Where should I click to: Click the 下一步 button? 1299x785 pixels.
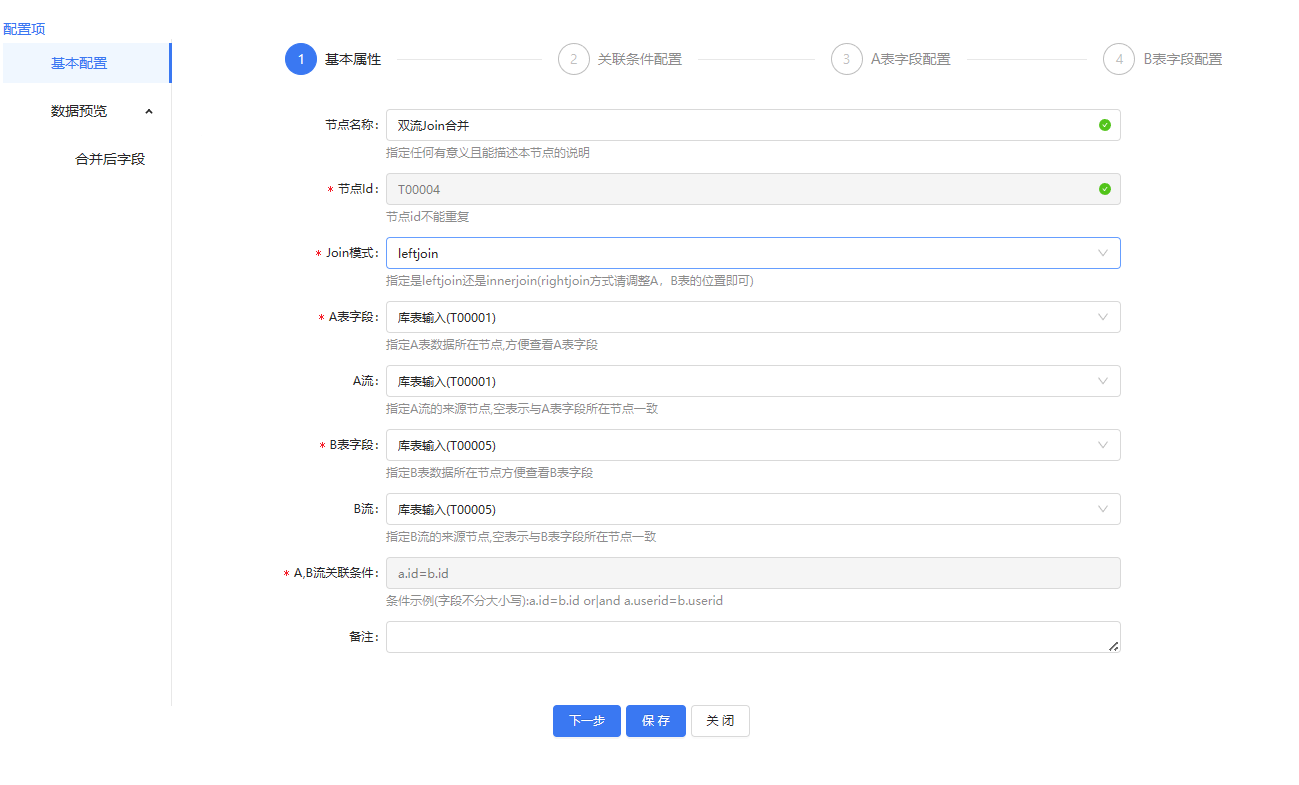587,721
